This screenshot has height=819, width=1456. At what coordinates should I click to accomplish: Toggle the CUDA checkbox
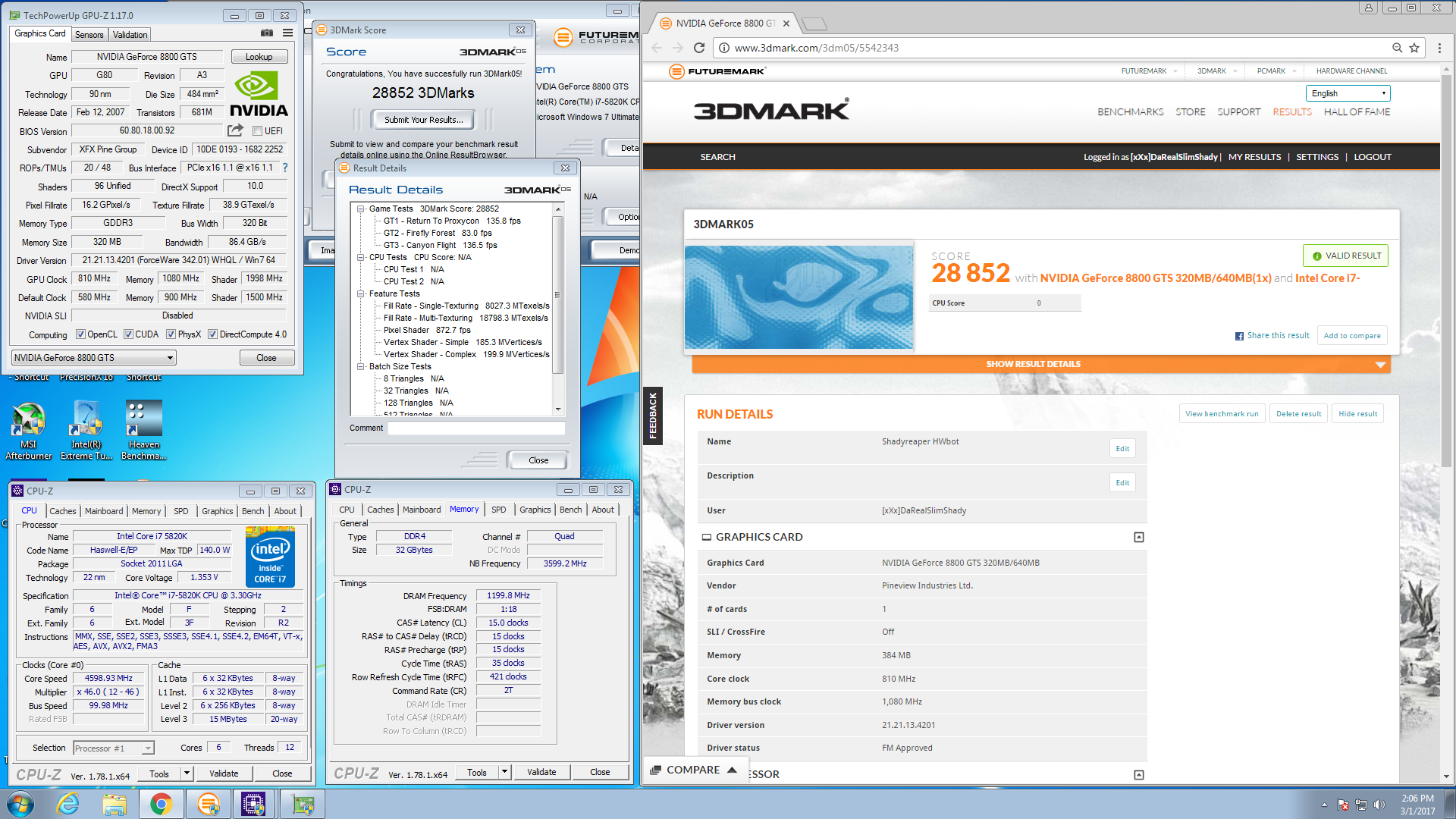coord(128,334)
